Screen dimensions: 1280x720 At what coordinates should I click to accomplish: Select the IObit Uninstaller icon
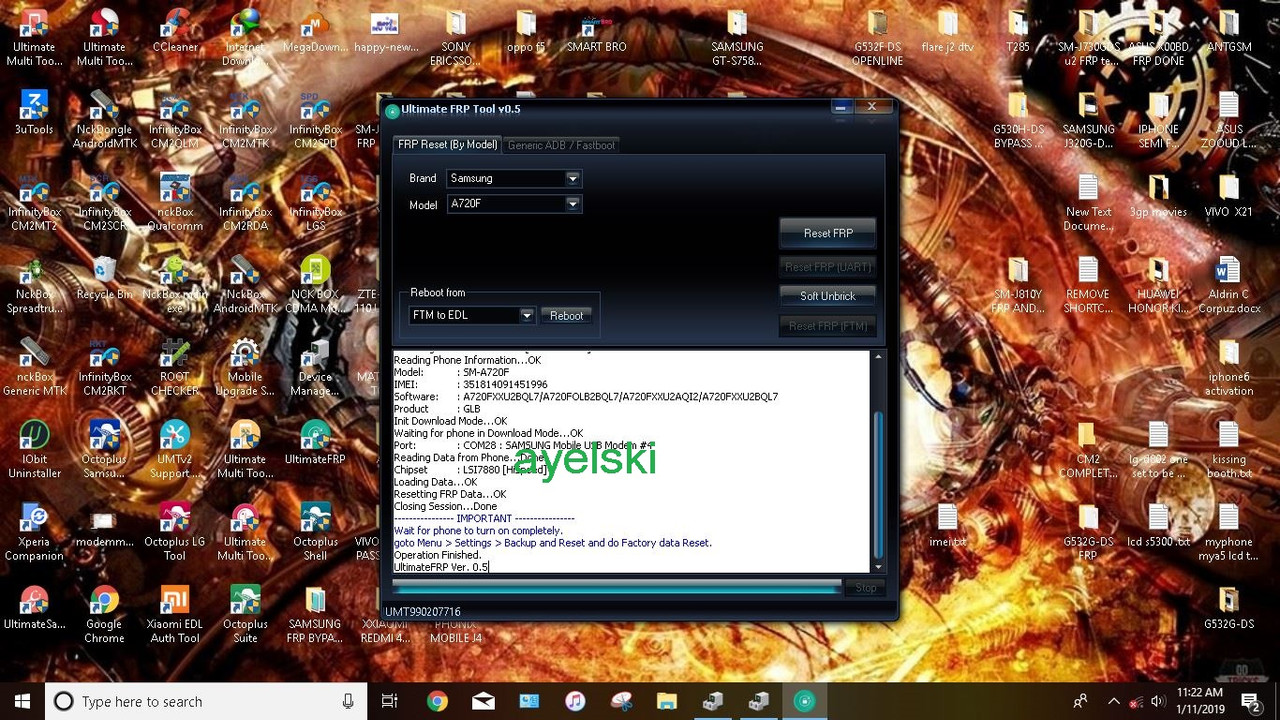(x=34, y=450)
